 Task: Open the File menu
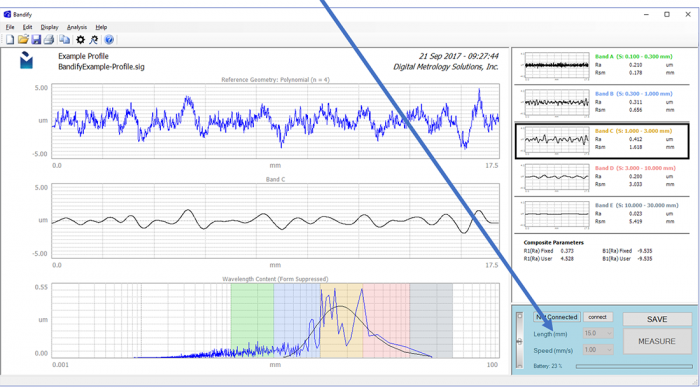(10, 27)
